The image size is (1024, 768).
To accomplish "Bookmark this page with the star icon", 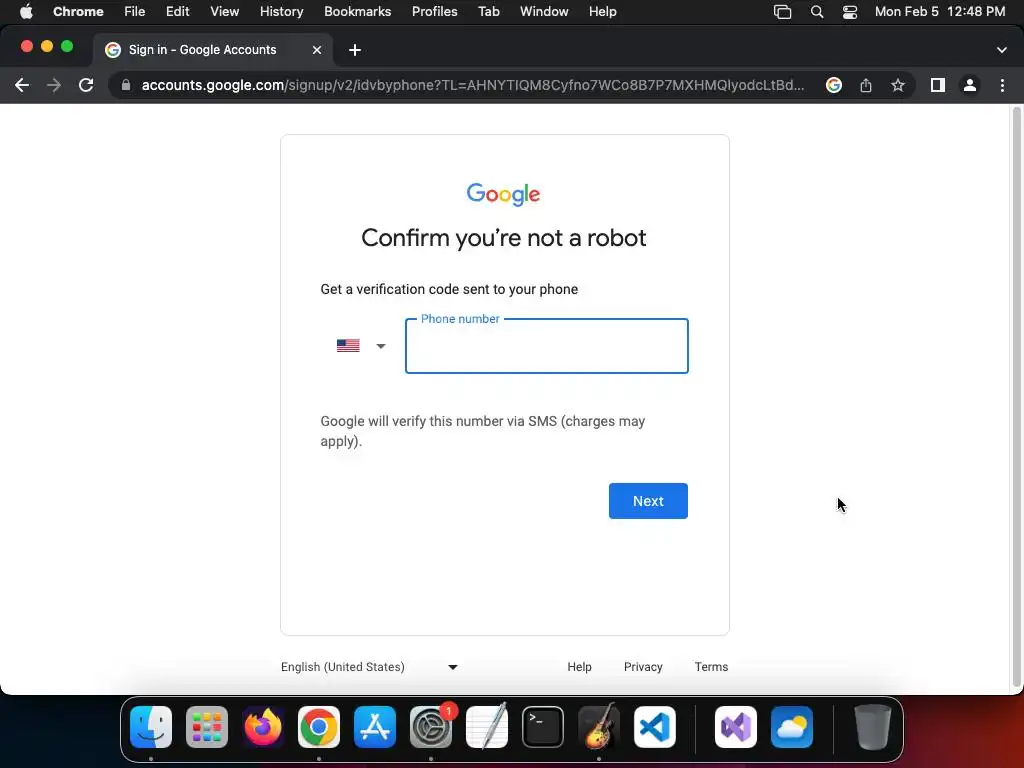I will 898,85.
